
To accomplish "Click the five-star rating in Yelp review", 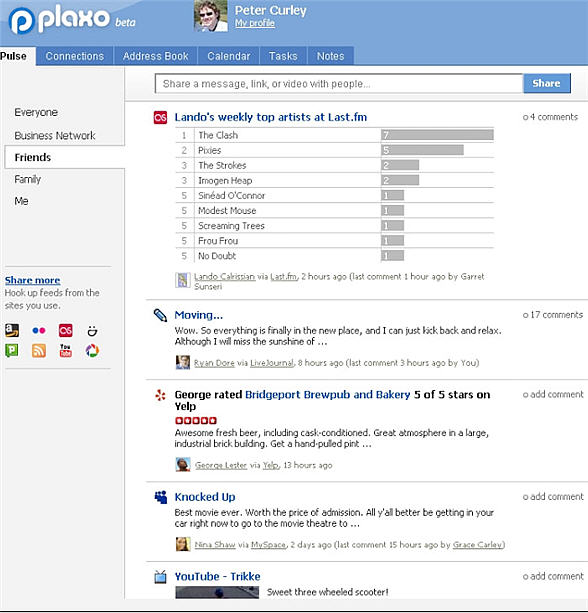I will 196,421.
